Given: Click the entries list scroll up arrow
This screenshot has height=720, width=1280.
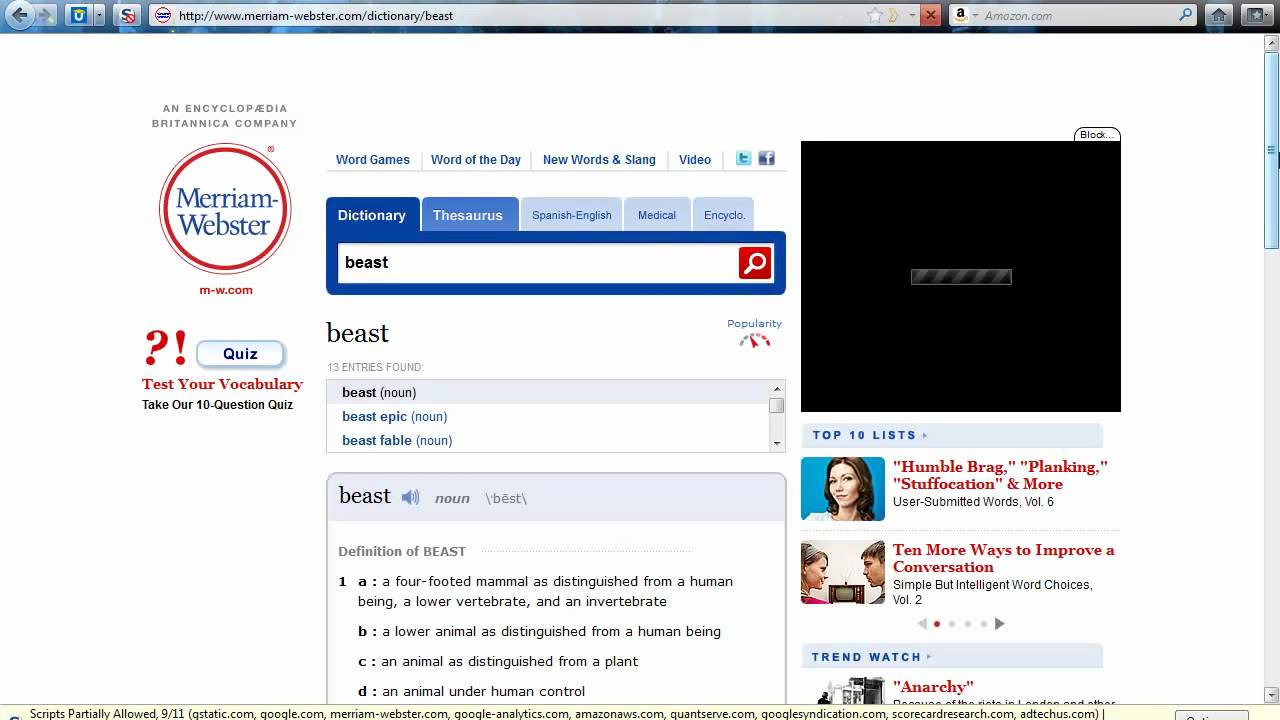Looking at the screenshot, I should (776, 389).
